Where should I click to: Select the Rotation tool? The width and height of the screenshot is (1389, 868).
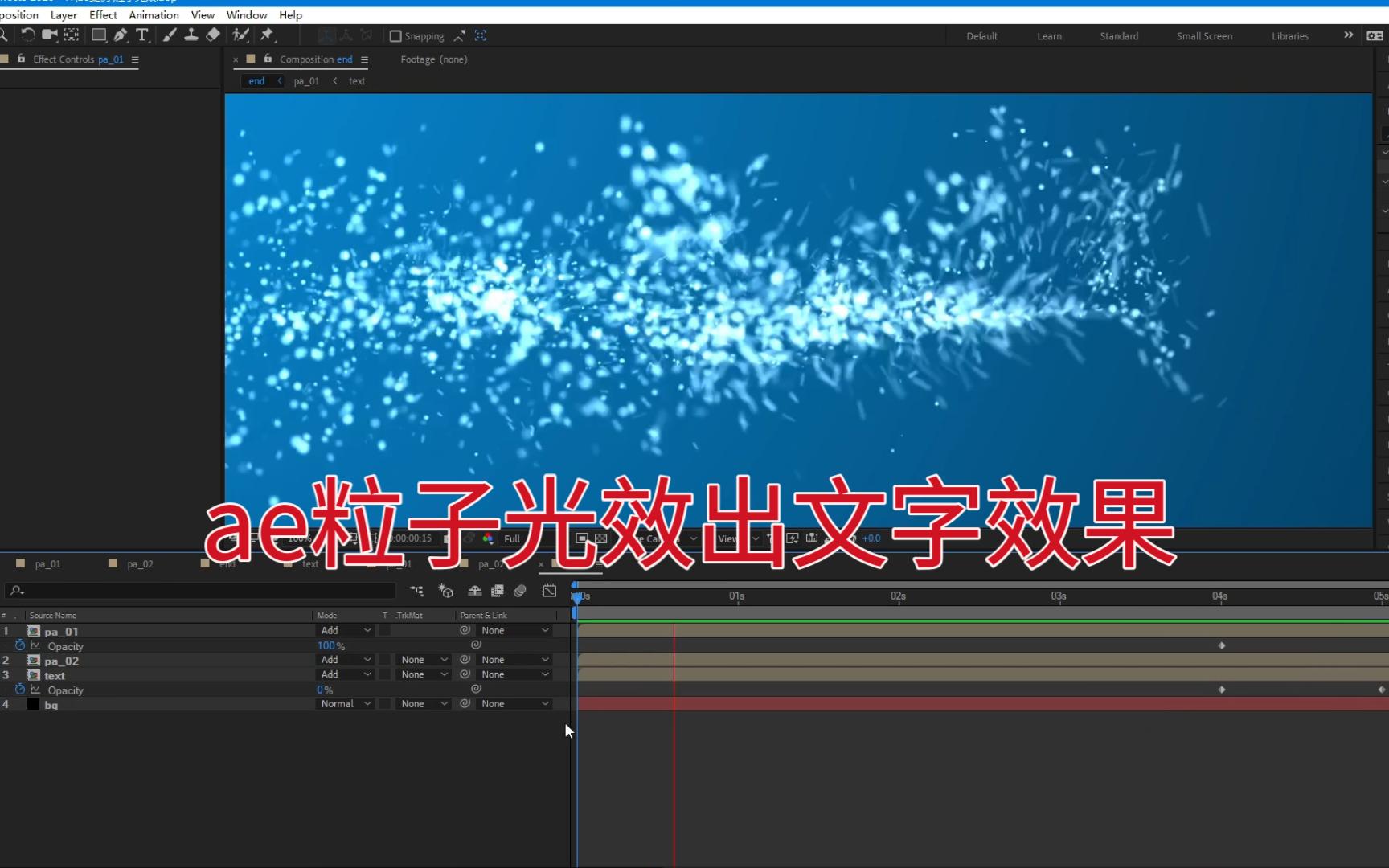[28, 35]
